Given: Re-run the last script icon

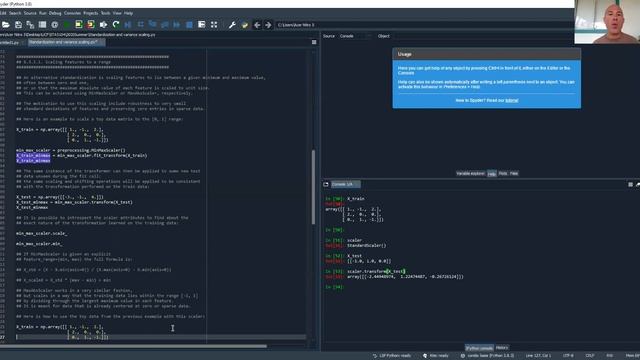Looking at the screenshot, I should pyautogui.click(x=116, y=25).
